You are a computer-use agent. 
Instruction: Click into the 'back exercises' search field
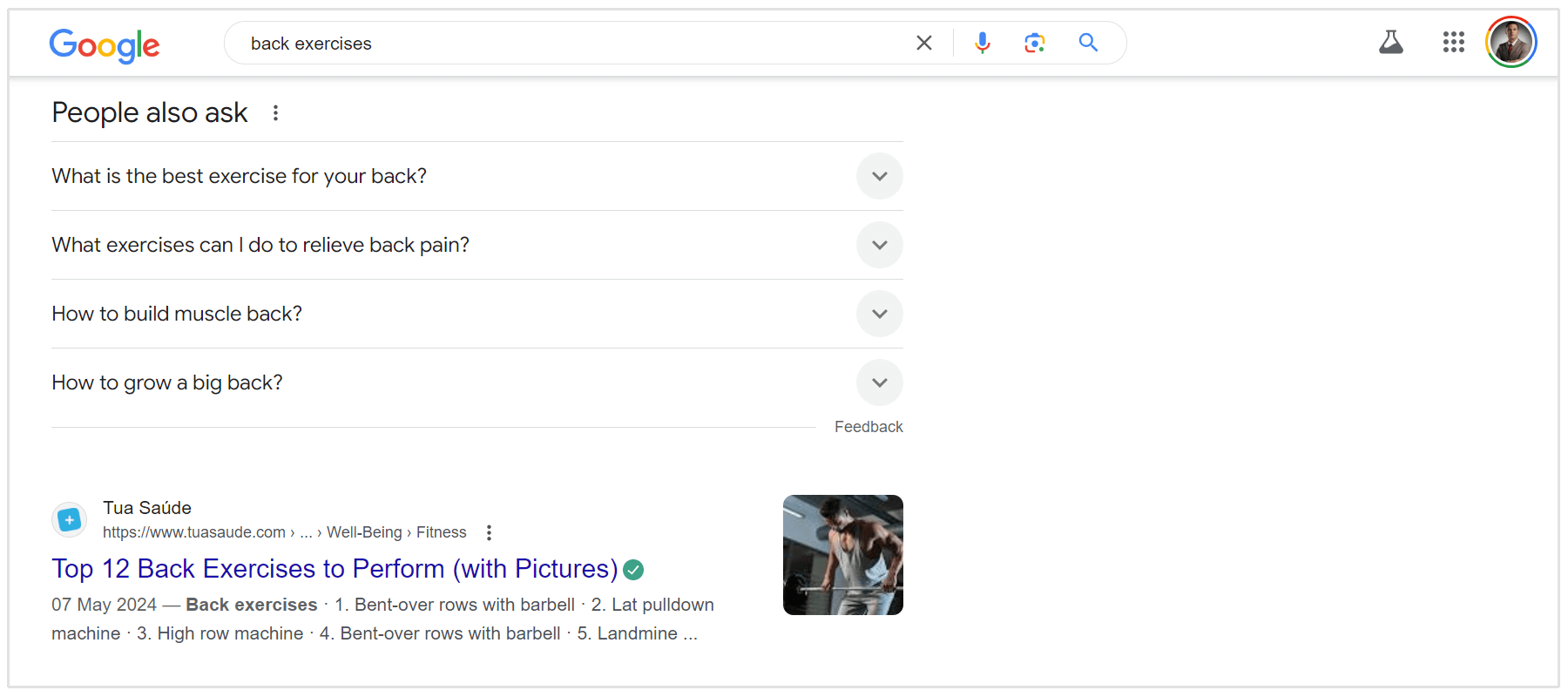566,44
